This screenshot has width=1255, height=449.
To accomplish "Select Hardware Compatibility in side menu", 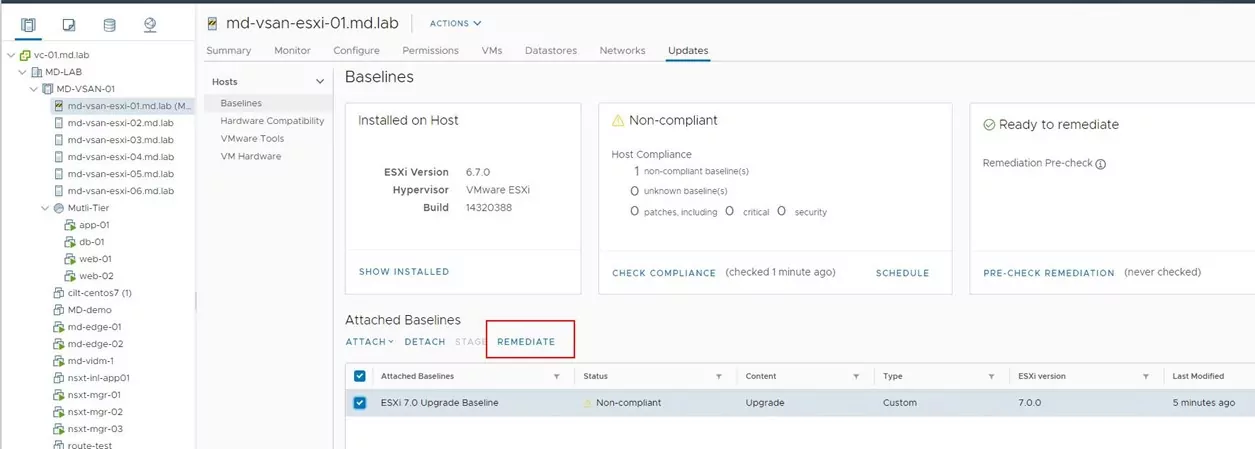I will tap(272, 121).
